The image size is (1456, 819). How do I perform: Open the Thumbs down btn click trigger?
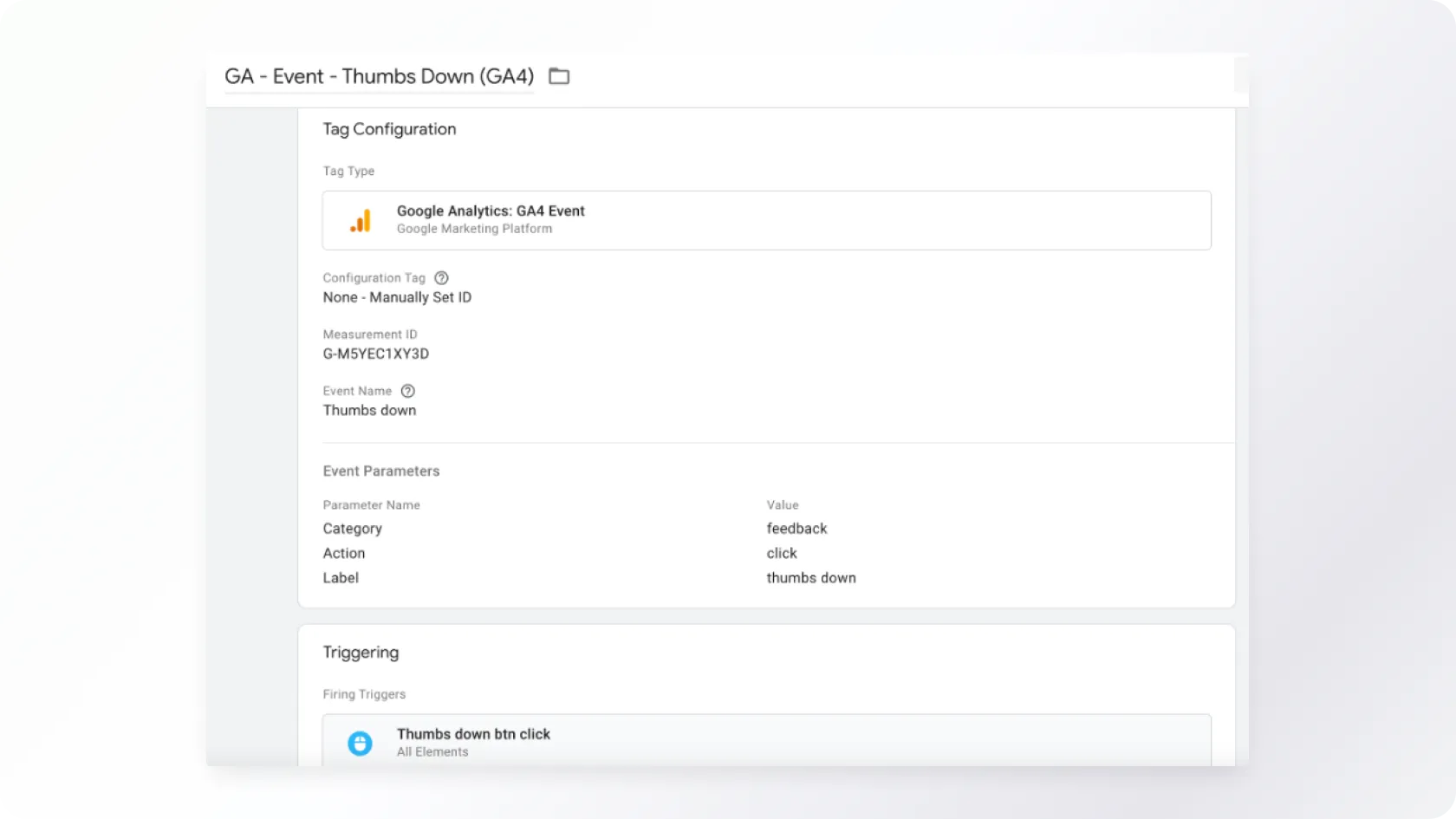[473, 734]
